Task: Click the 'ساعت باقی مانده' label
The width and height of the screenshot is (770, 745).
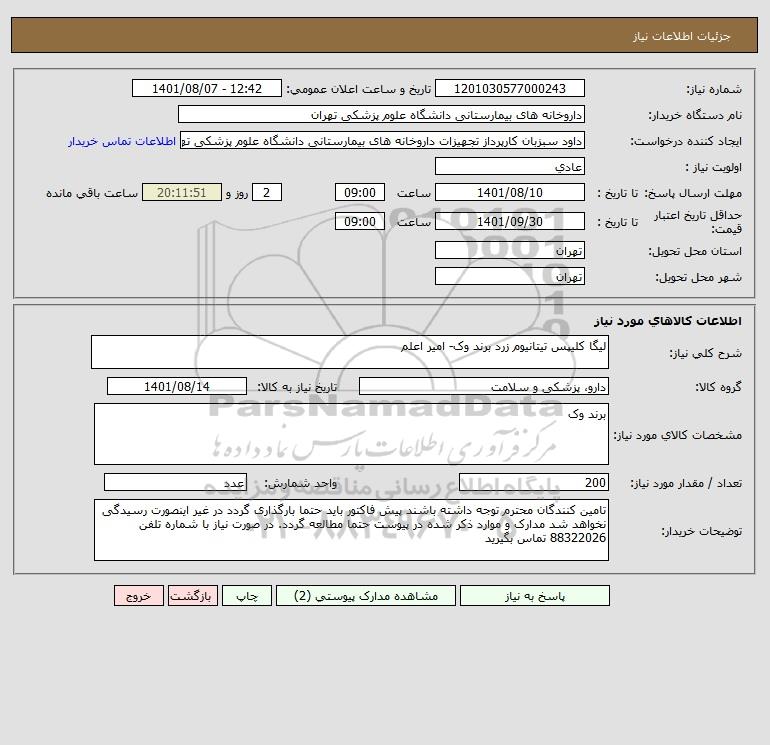Action: [92, 193]
